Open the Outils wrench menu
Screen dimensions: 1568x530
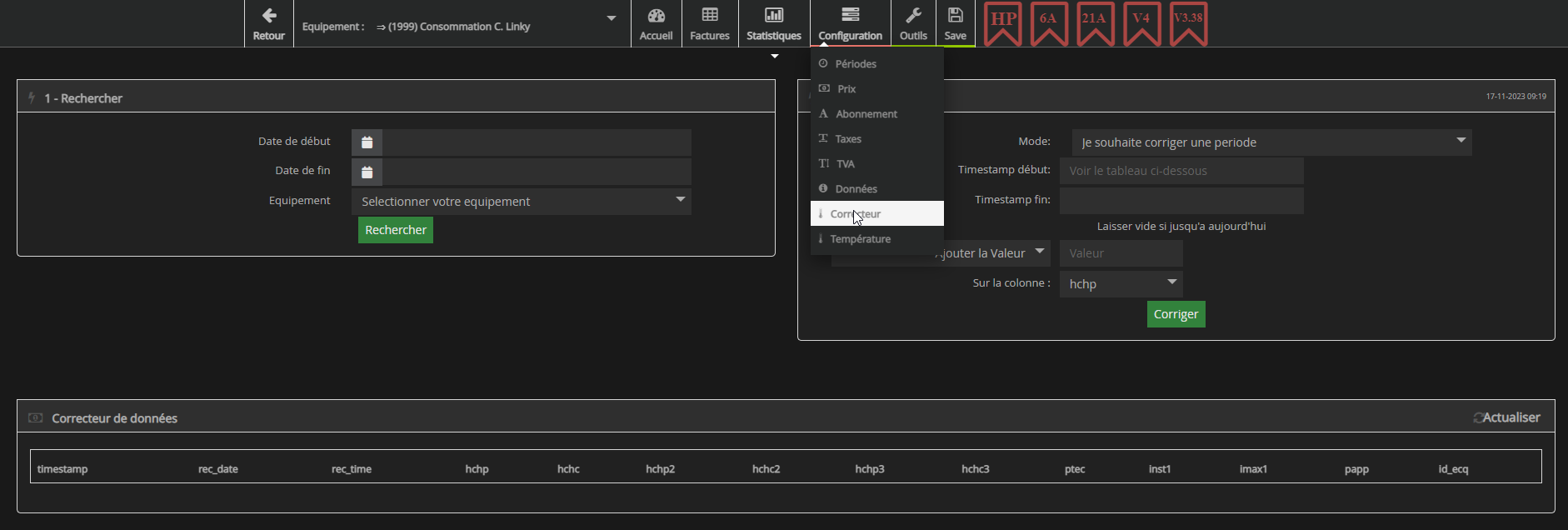[x=913, y=23]
